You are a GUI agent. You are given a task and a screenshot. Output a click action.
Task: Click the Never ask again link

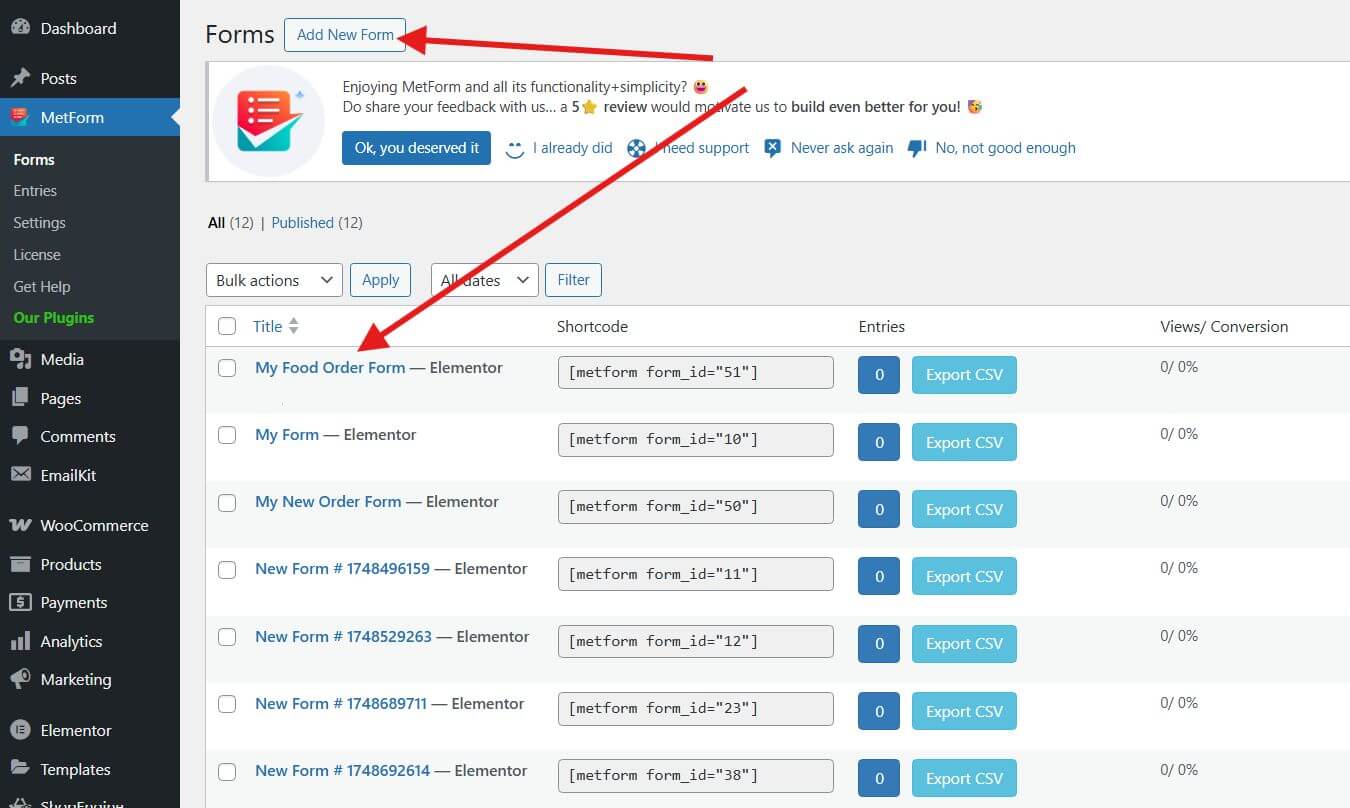pyautogui.click(x=842, y=148)
